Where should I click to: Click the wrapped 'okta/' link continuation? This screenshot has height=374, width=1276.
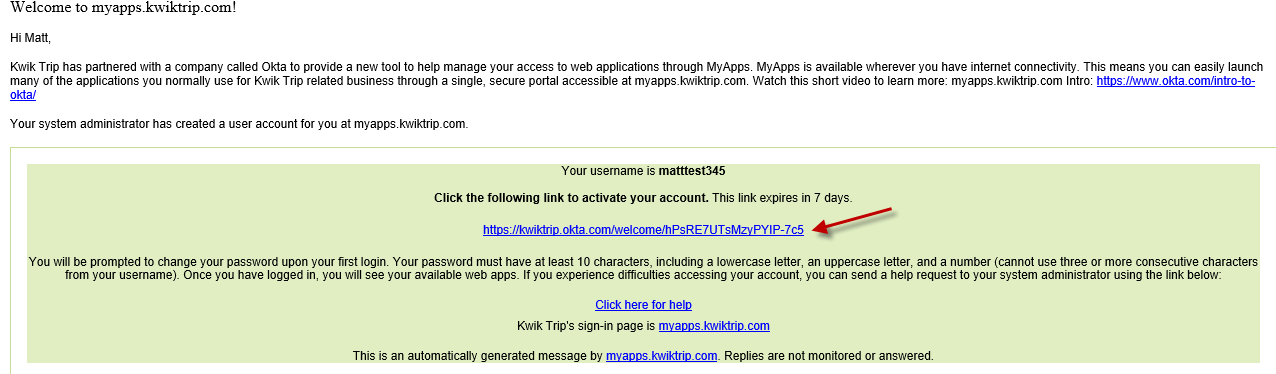(23, 95)
